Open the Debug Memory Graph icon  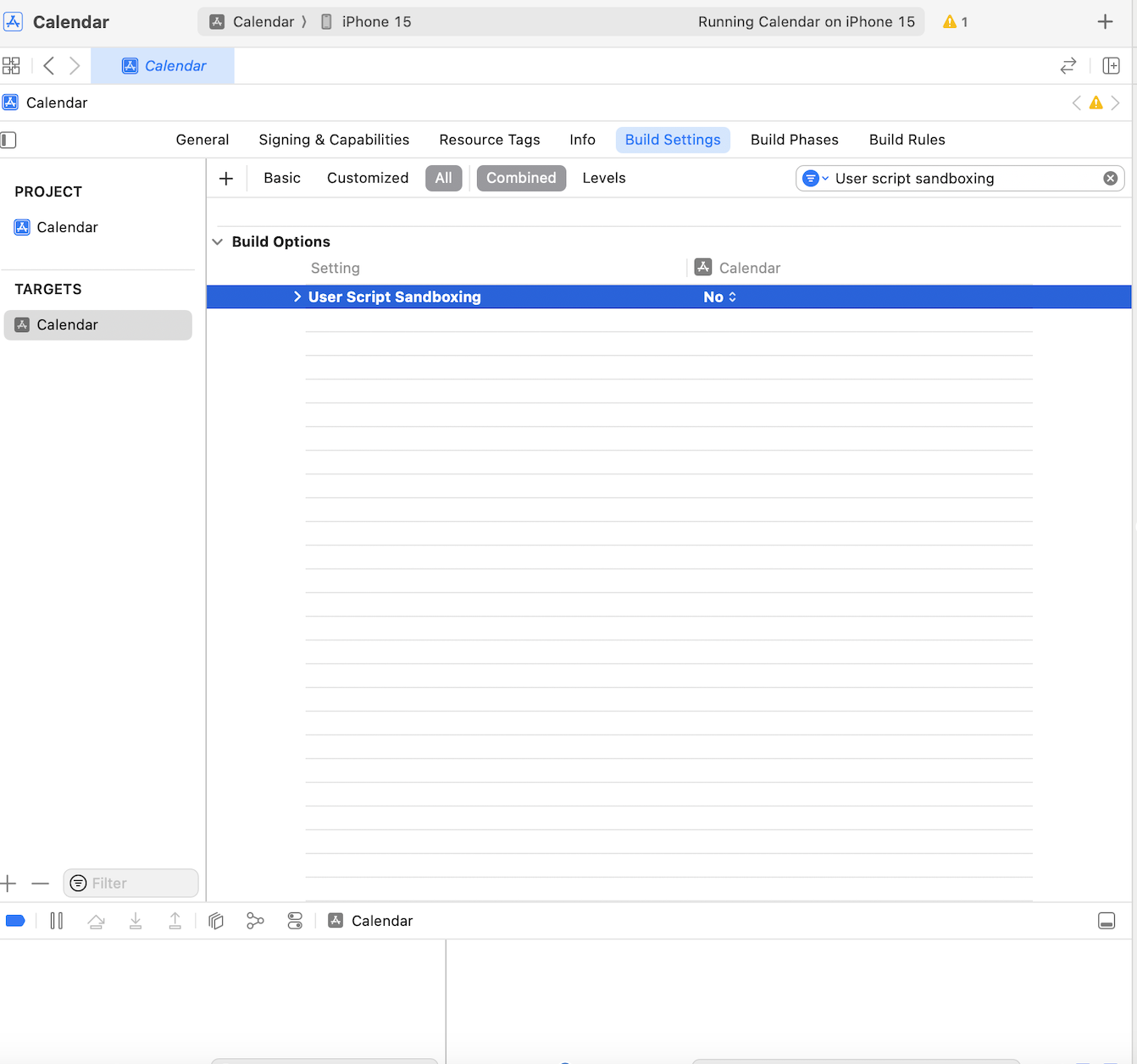click(255, 921)
